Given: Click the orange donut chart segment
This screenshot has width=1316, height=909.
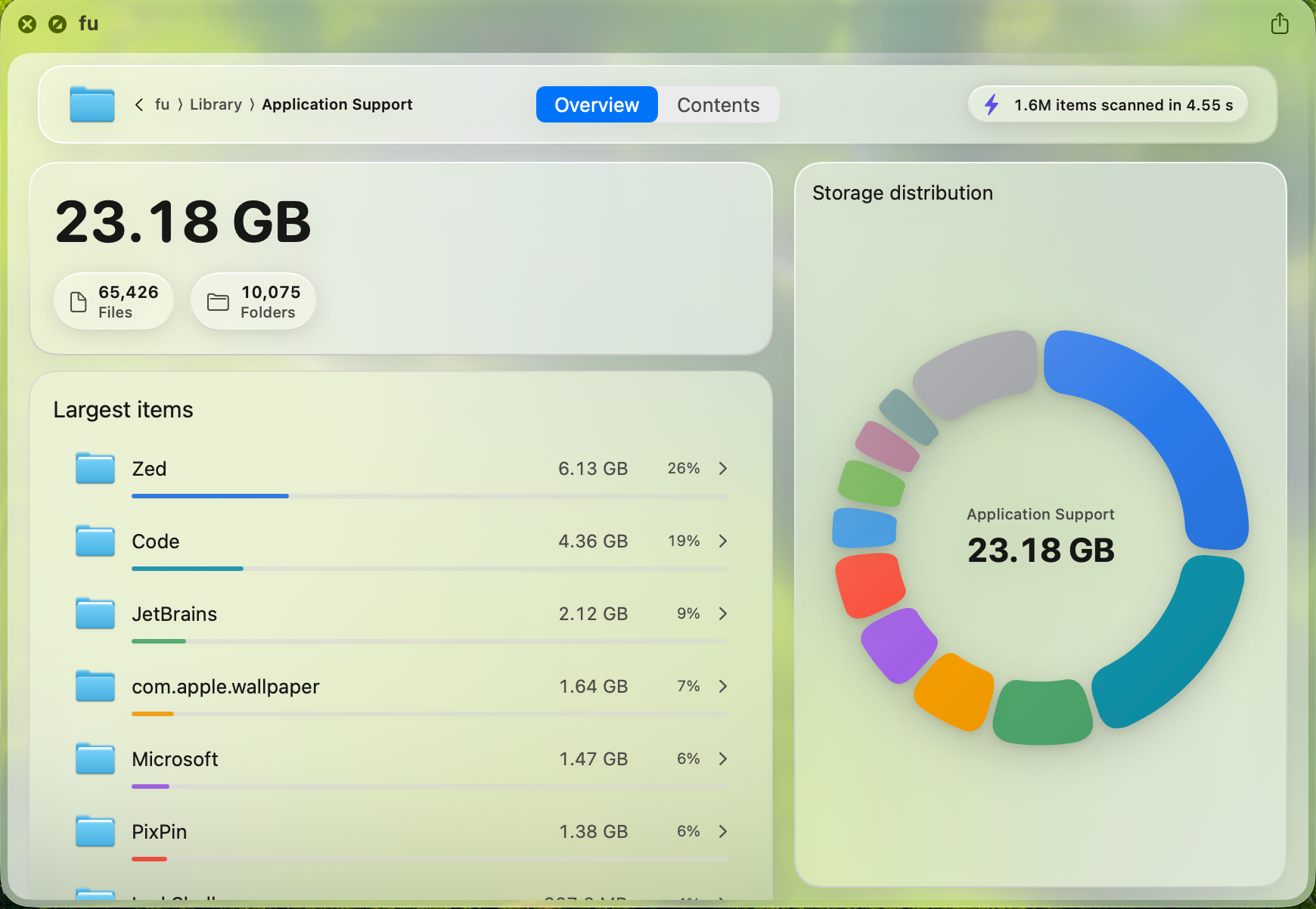Looking at the screenshot, I should 954,692.
